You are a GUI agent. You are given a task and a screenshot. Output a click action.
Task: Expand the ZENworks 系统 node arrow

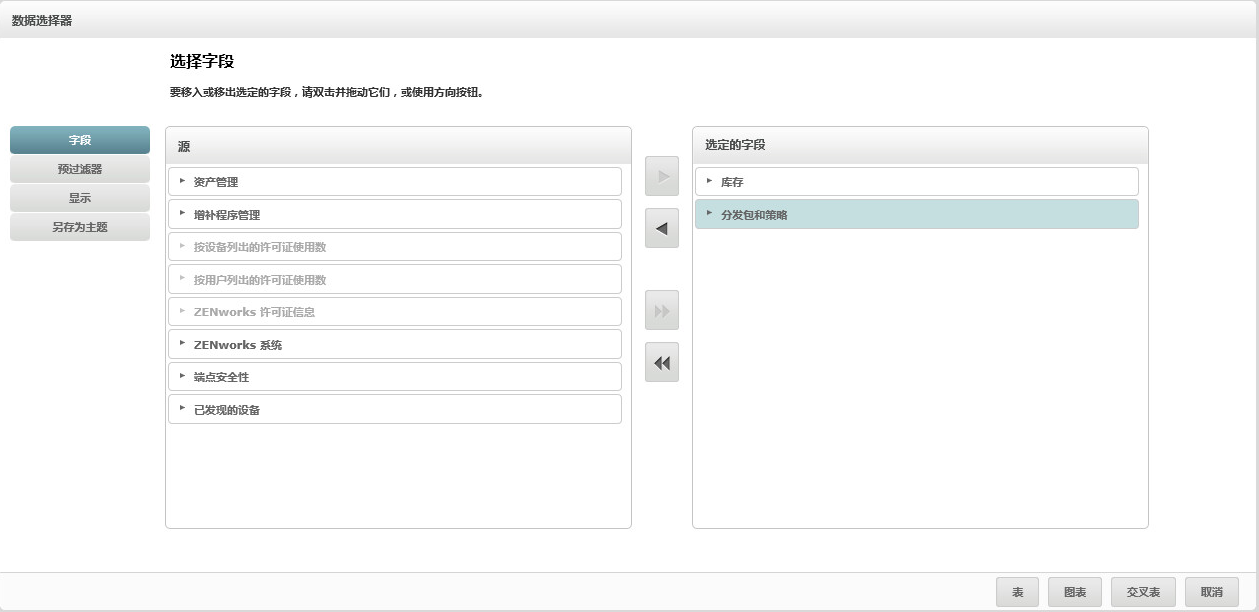click(182, 344)
